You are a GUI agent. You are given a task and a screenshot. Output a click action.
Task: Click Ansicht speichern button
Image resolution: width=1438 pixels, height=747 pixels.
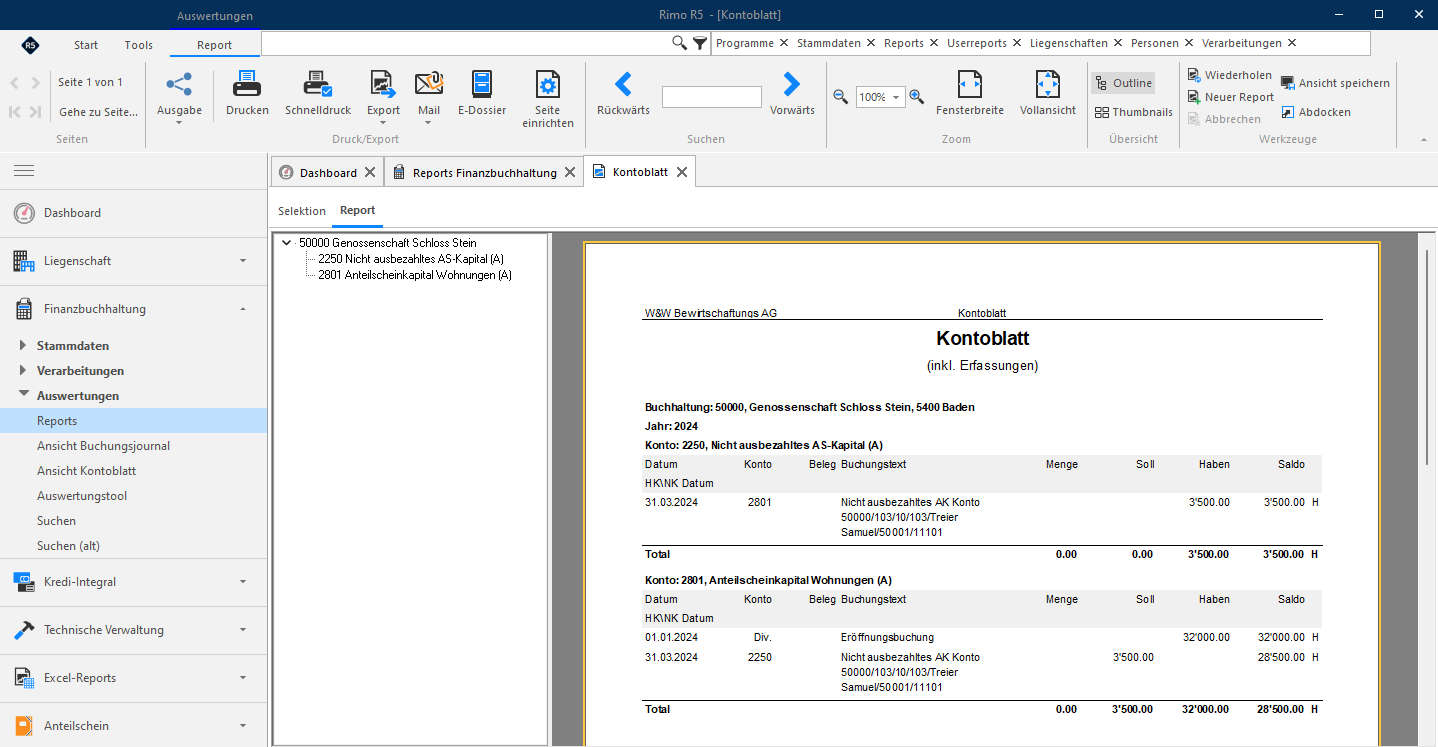point(1335,83)
